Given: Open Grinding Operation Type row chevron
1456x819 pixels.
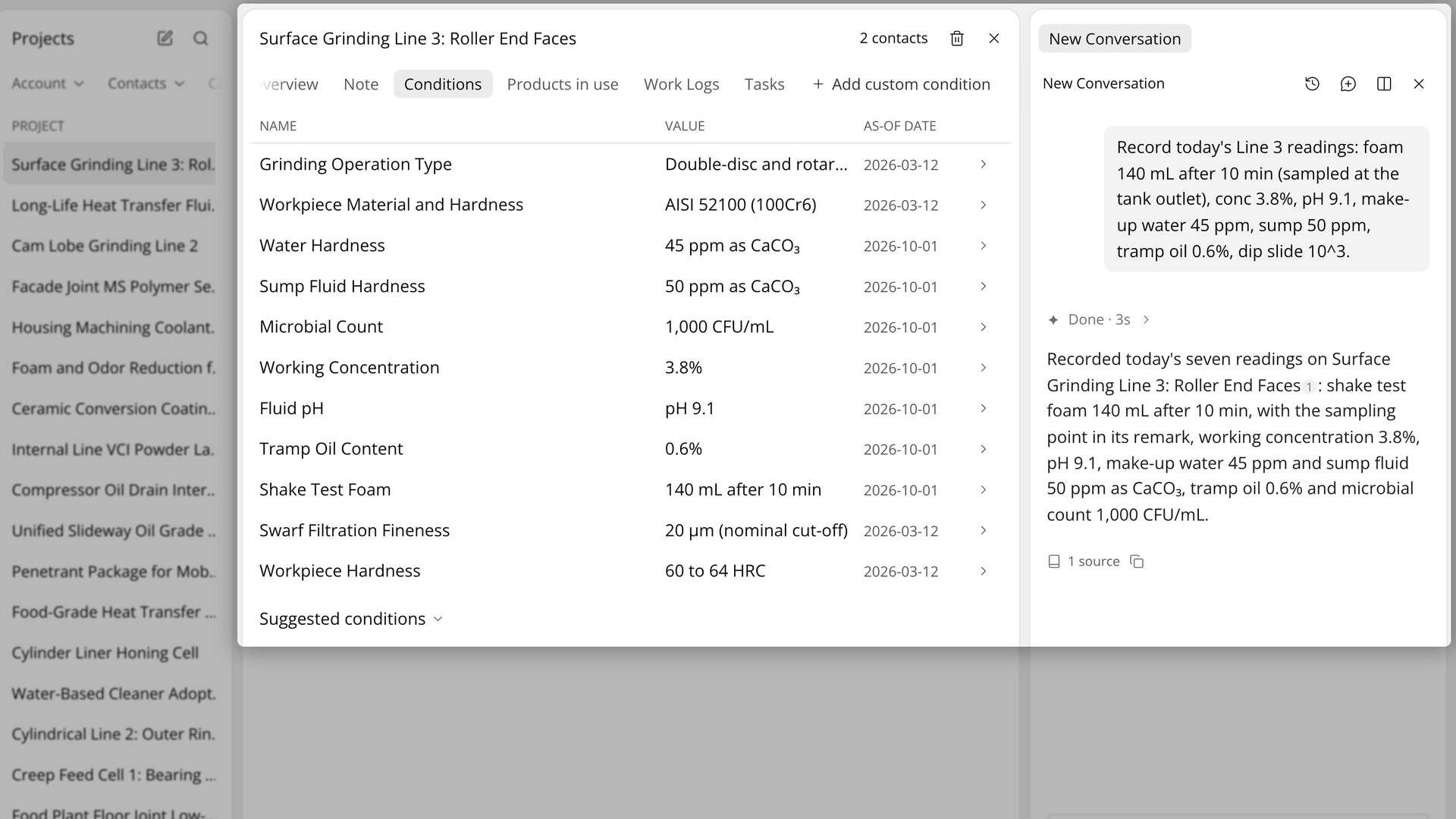Looking at the screenshot, I should pos(984,165).
